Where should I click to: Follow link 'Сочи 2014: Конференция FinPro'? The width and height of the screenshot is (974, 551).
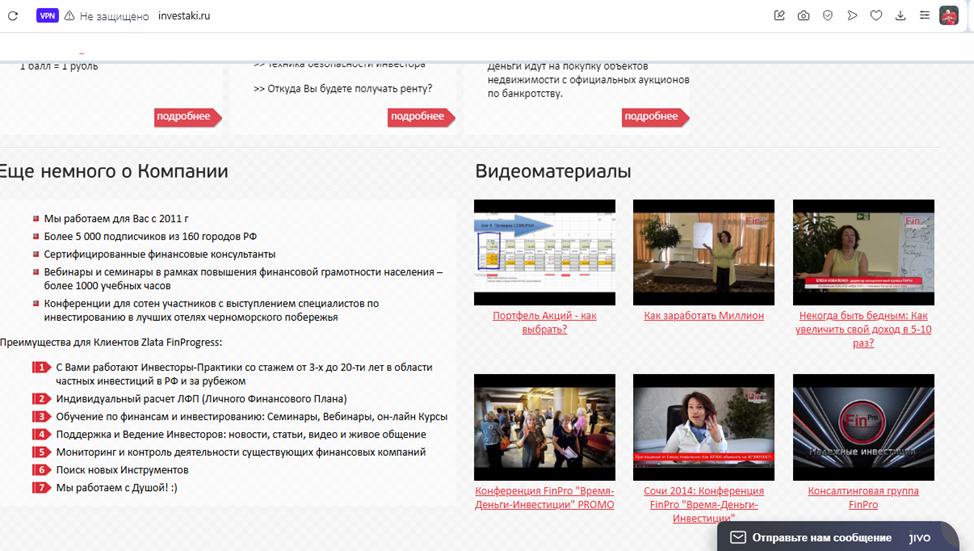pyautogui.click(x=704, y=504)
